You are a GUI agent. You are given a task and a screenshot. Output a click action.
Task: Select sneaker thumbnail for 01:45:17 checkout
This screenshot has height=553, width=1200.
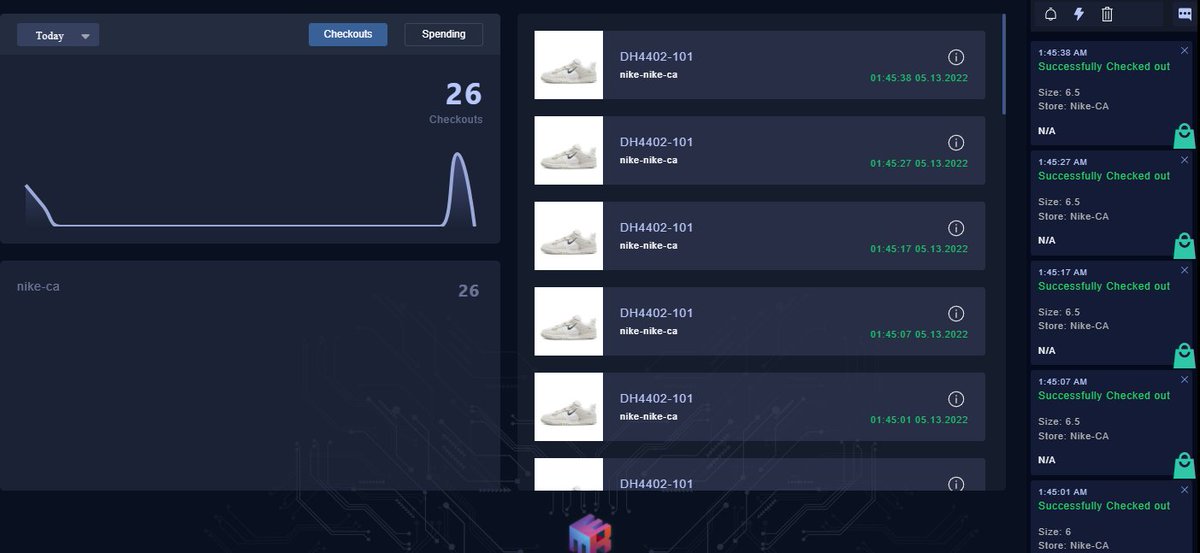coord(569,236)
